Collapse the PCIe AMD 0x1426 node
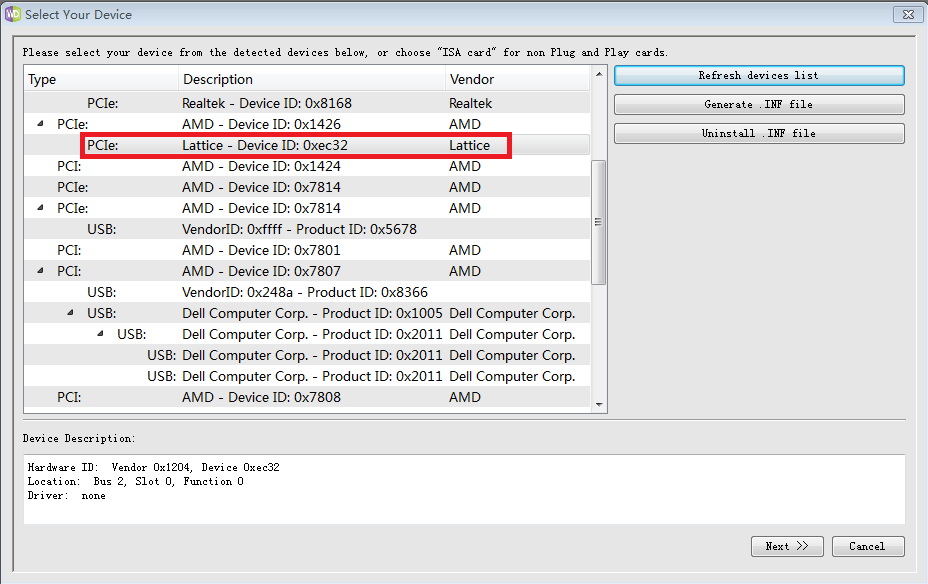This screenshot has height=584, width=928. click(x=41, y=124)
